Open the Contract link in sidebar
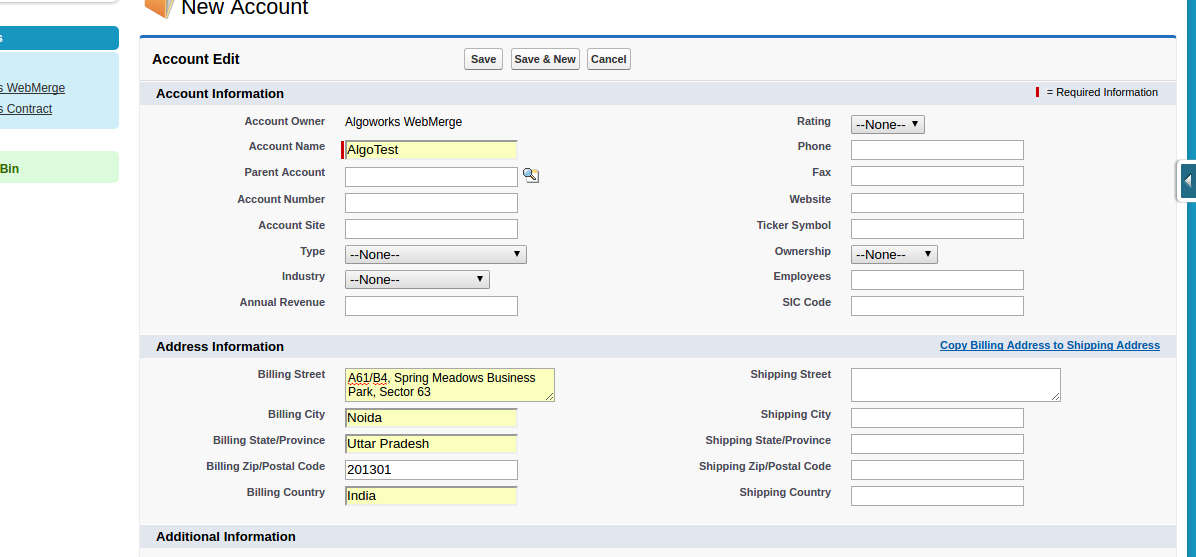 [x=27, y=109]
